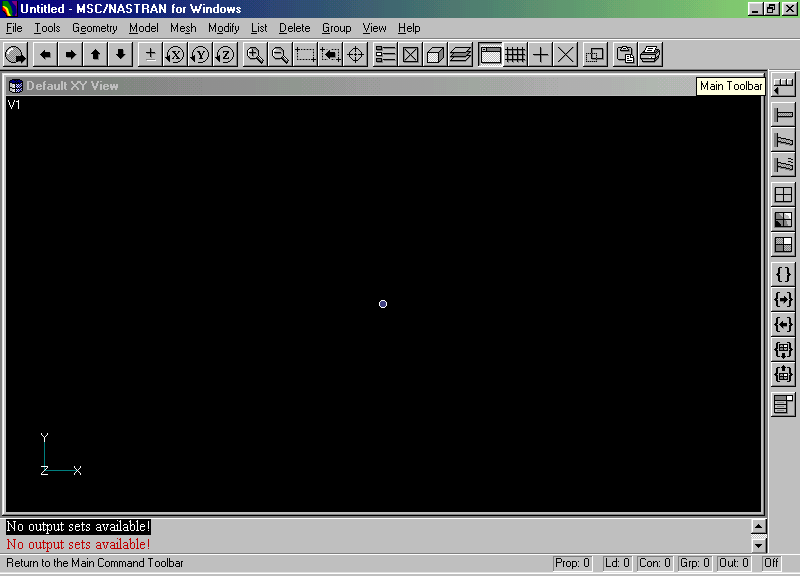The height and width of the screenshot is (576, 800).
Task: Open the Geometry menu
Action: tap(94, 28)
